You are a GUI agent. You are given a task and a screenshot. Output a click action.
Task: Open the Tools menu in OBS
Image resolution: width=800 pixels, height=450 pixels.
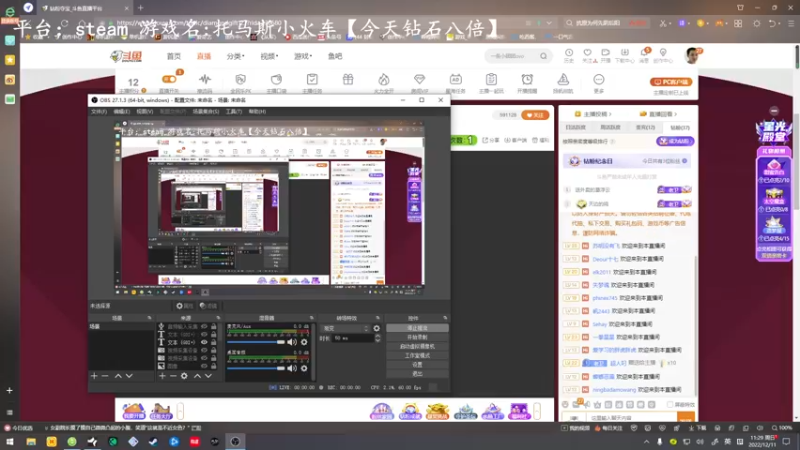pyautogui.click(x=234, y=111)
